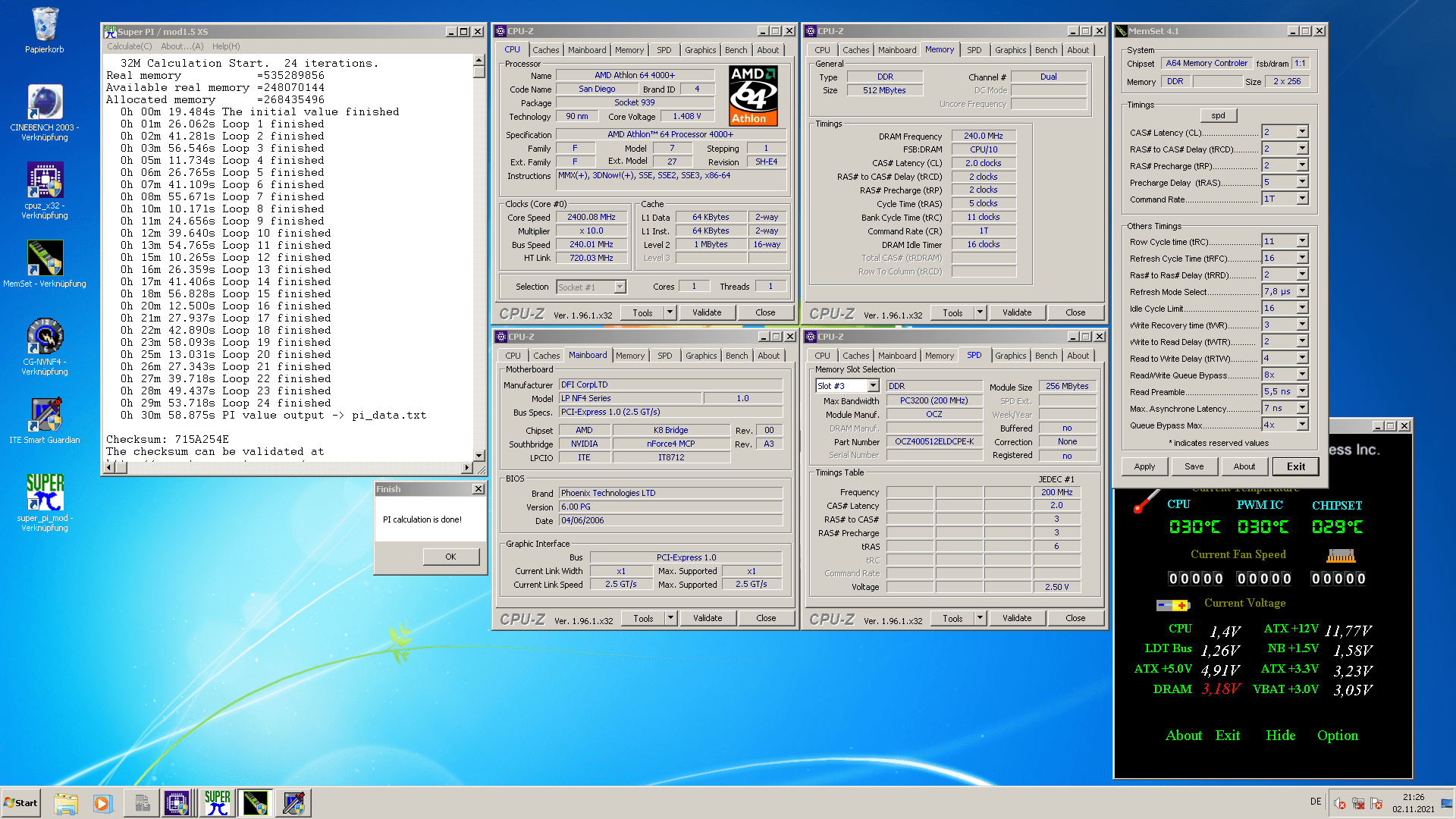Click the DRAM Frequency value 240.0 MHz
This screenshot has width=1456, height=819.
point(984,136)
